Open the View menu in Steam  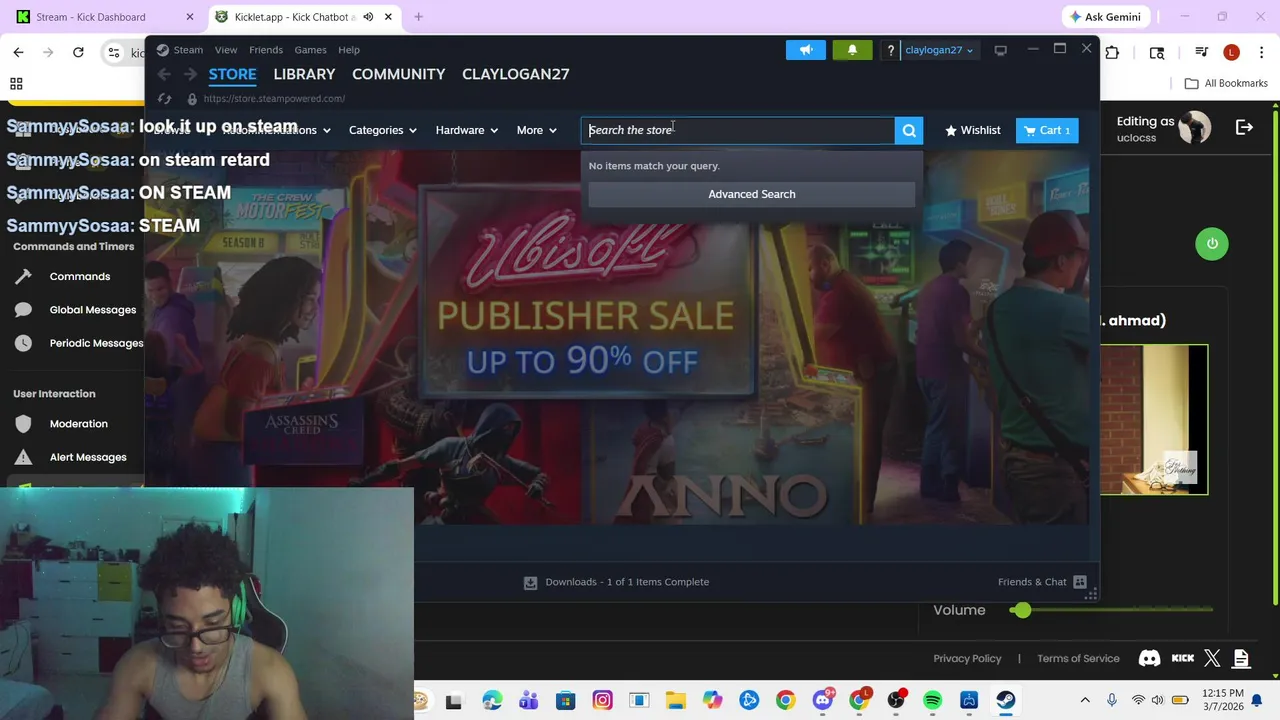coord(226,50)
